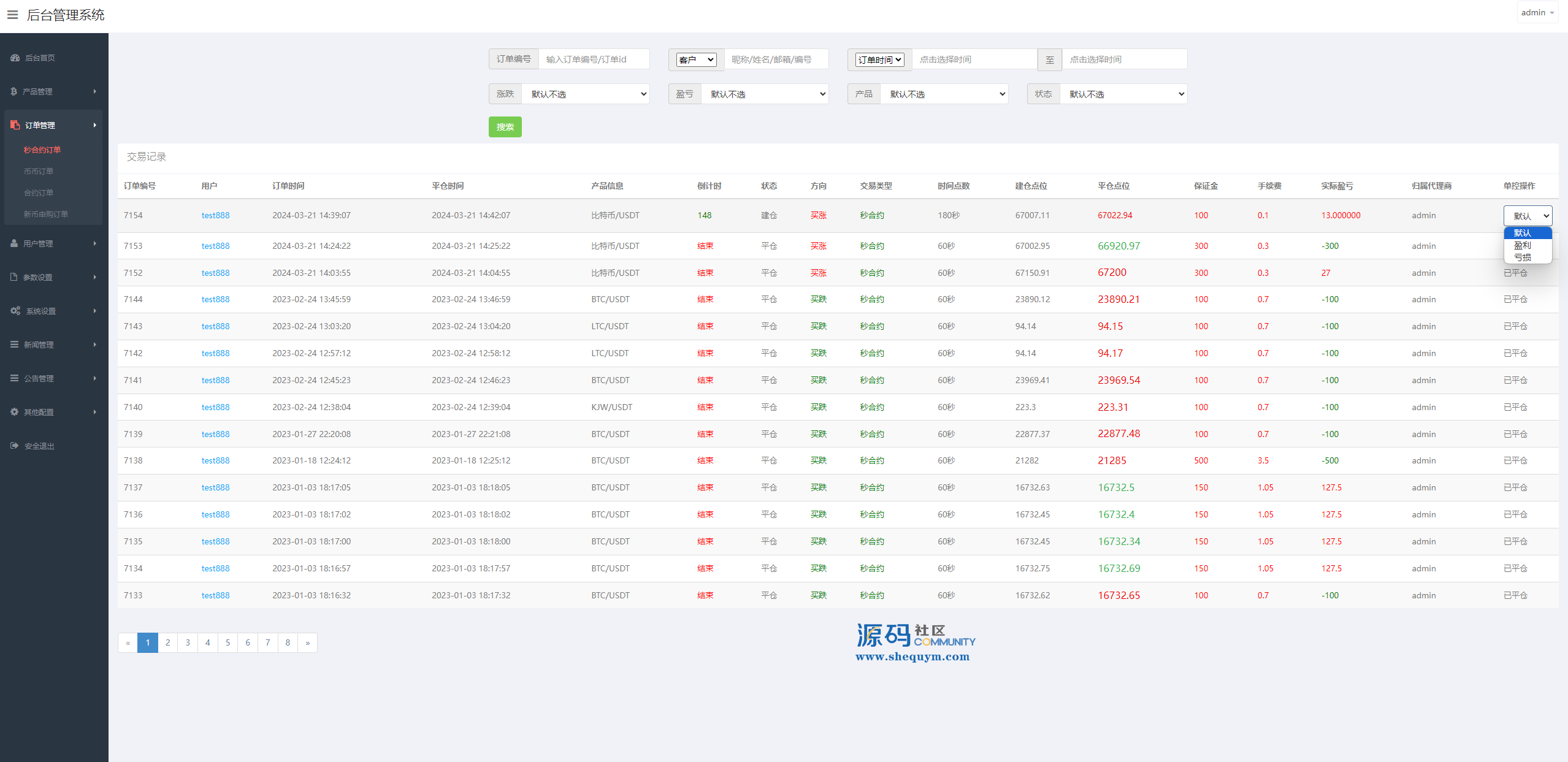Open the 状态 filter dropdown
The image size is (1568, 762).
(x=1123, y=94)
